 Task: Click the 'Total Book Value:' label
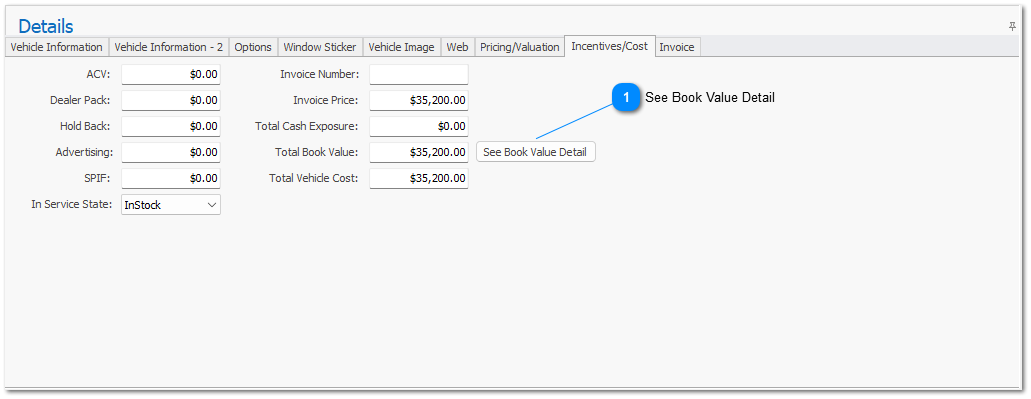[316, 153]
